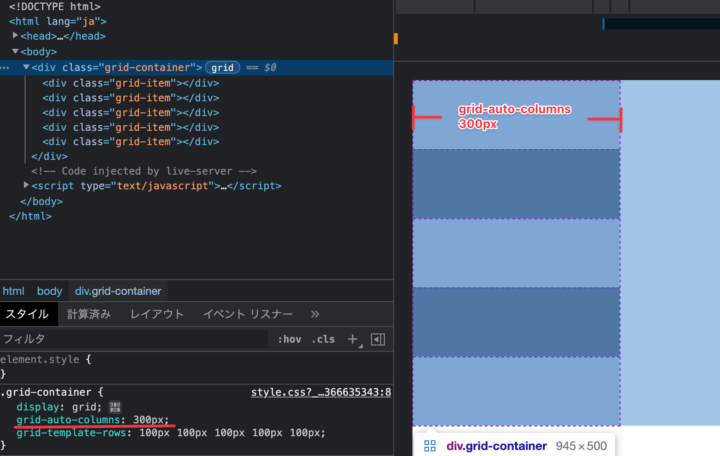Select the live-server comment line

pos(144,171)
